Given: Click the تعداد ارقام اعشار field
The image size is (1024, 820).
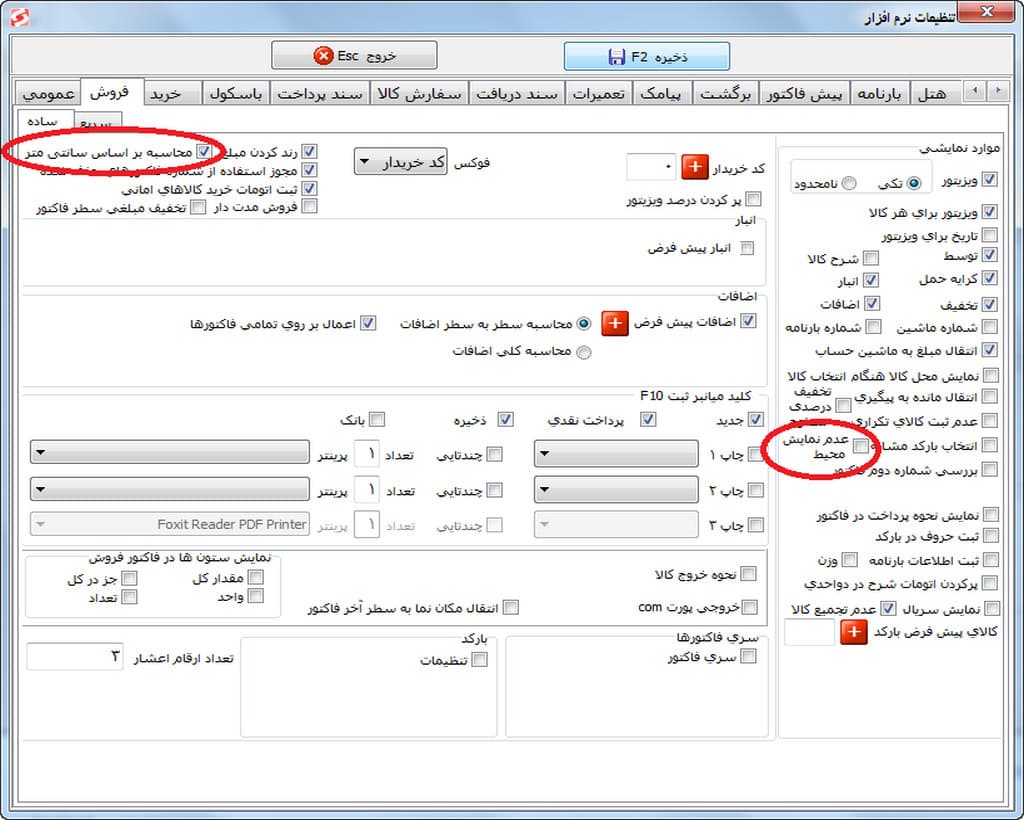Looking at the screenshot, I should (74, 656).
